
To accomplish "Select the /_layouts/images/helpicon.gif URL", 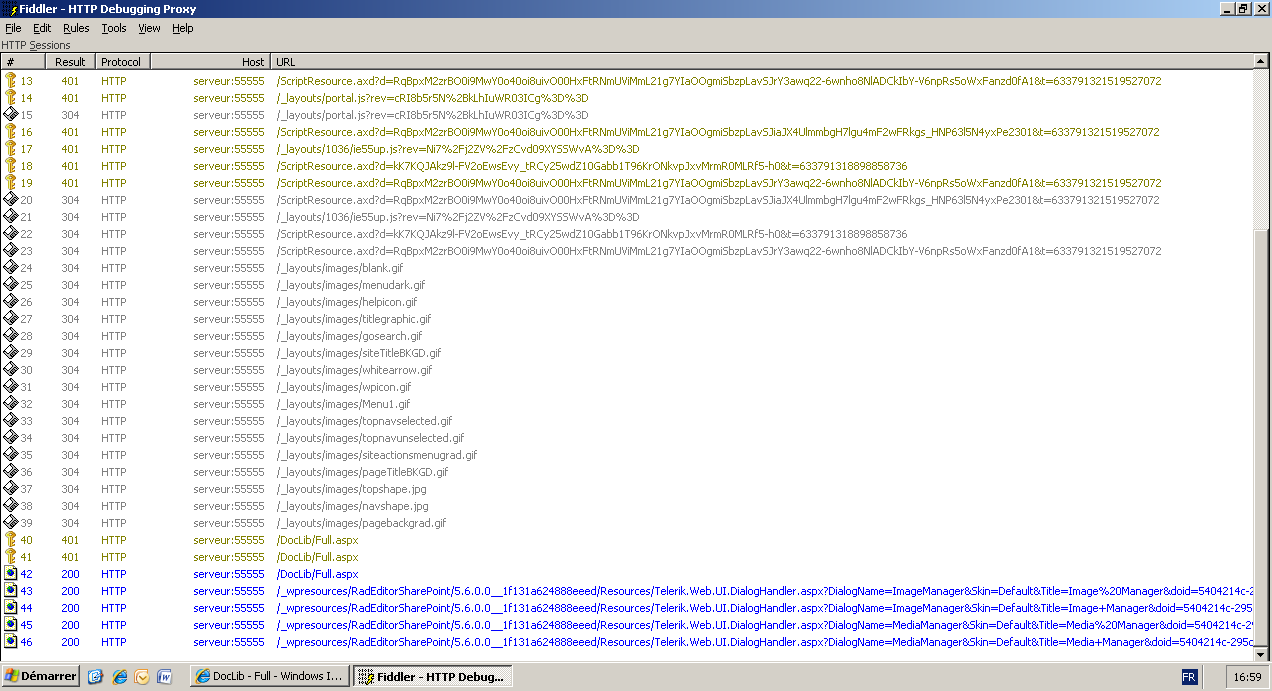I will [x=347, y=302].
